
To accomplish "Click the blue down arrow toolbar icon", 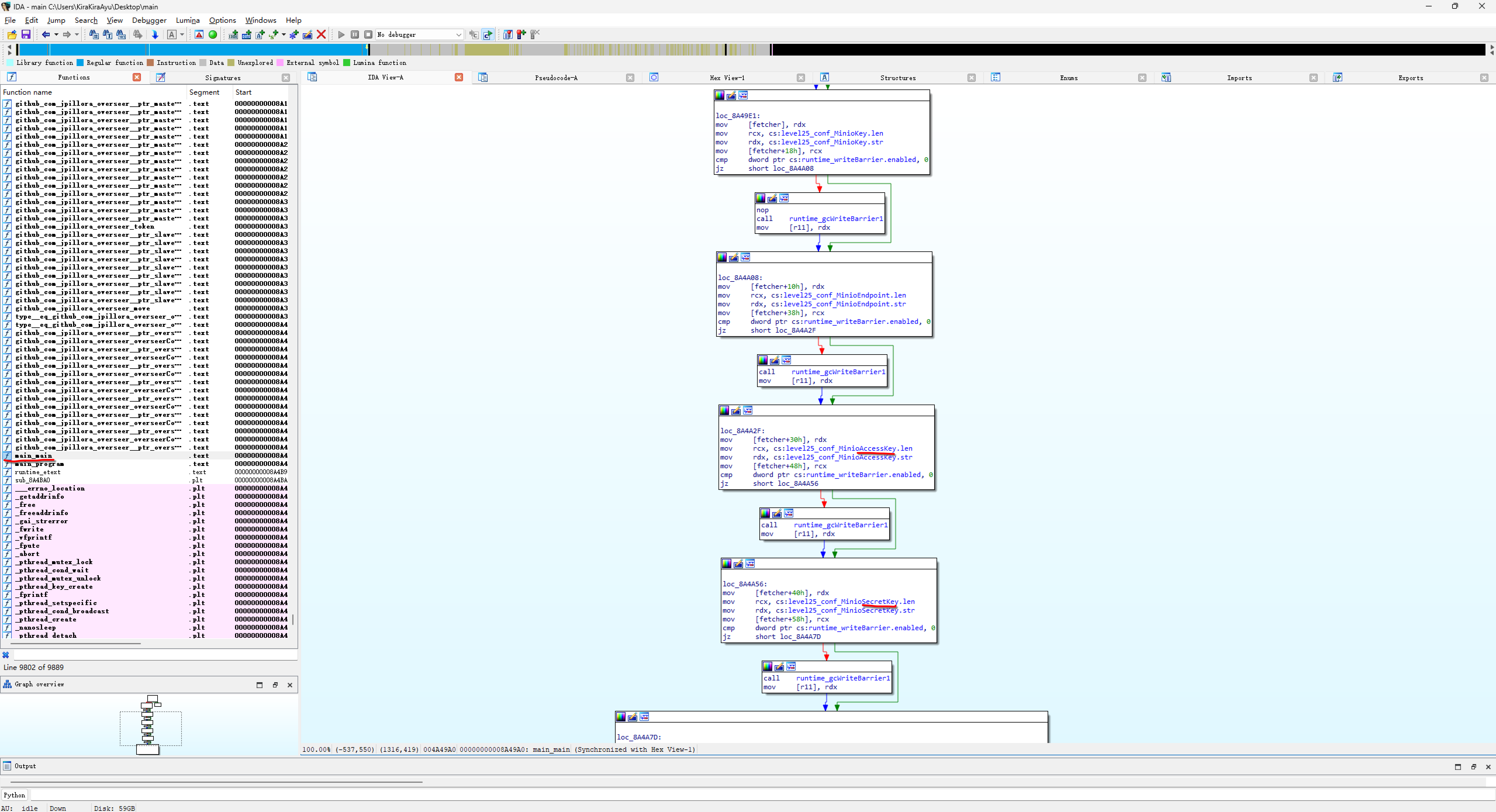I will point(155,35).
